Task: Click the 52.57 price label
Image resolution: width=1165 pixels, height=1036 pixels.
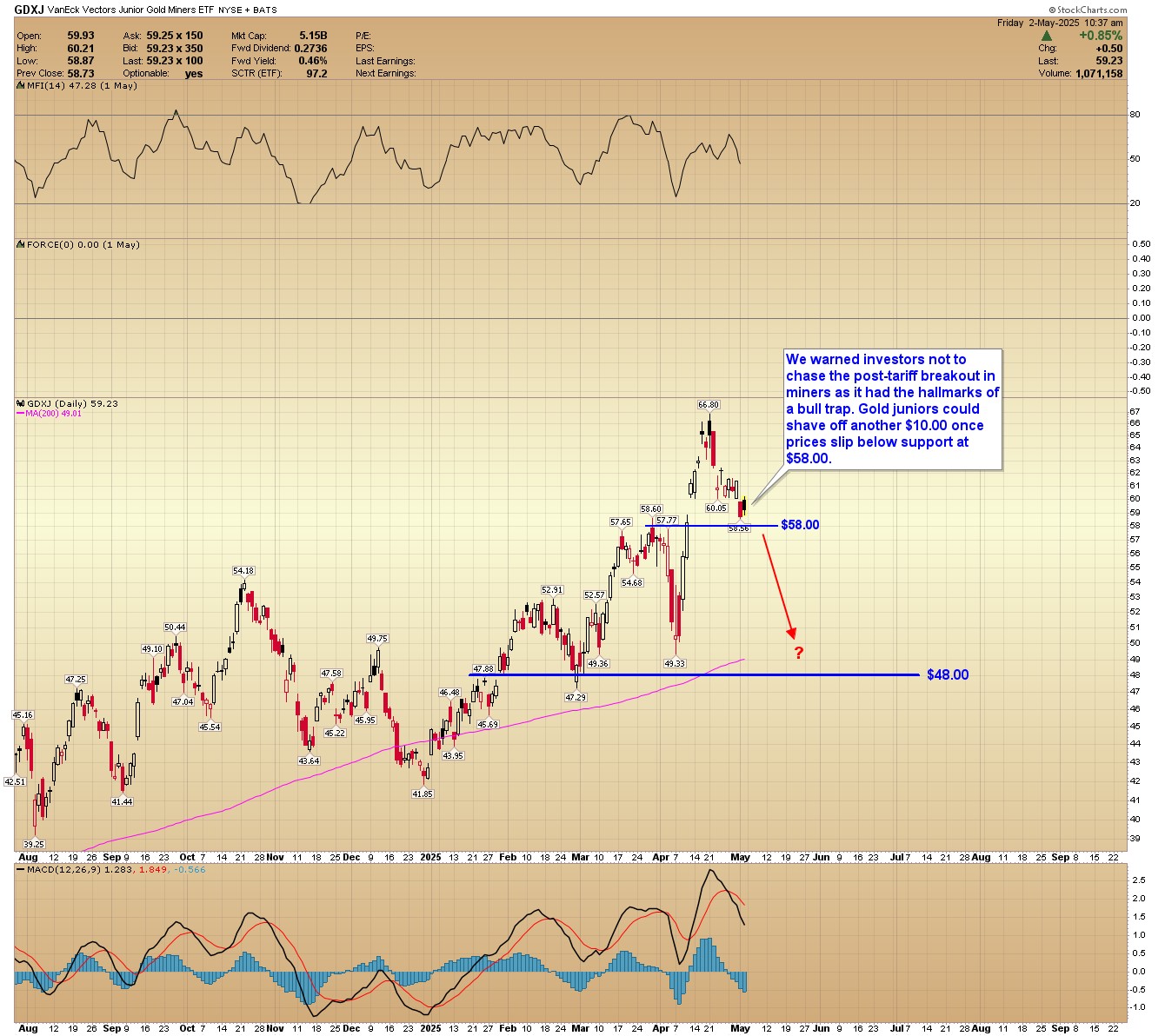Action: pyautogui.click(x=595, y=595)
